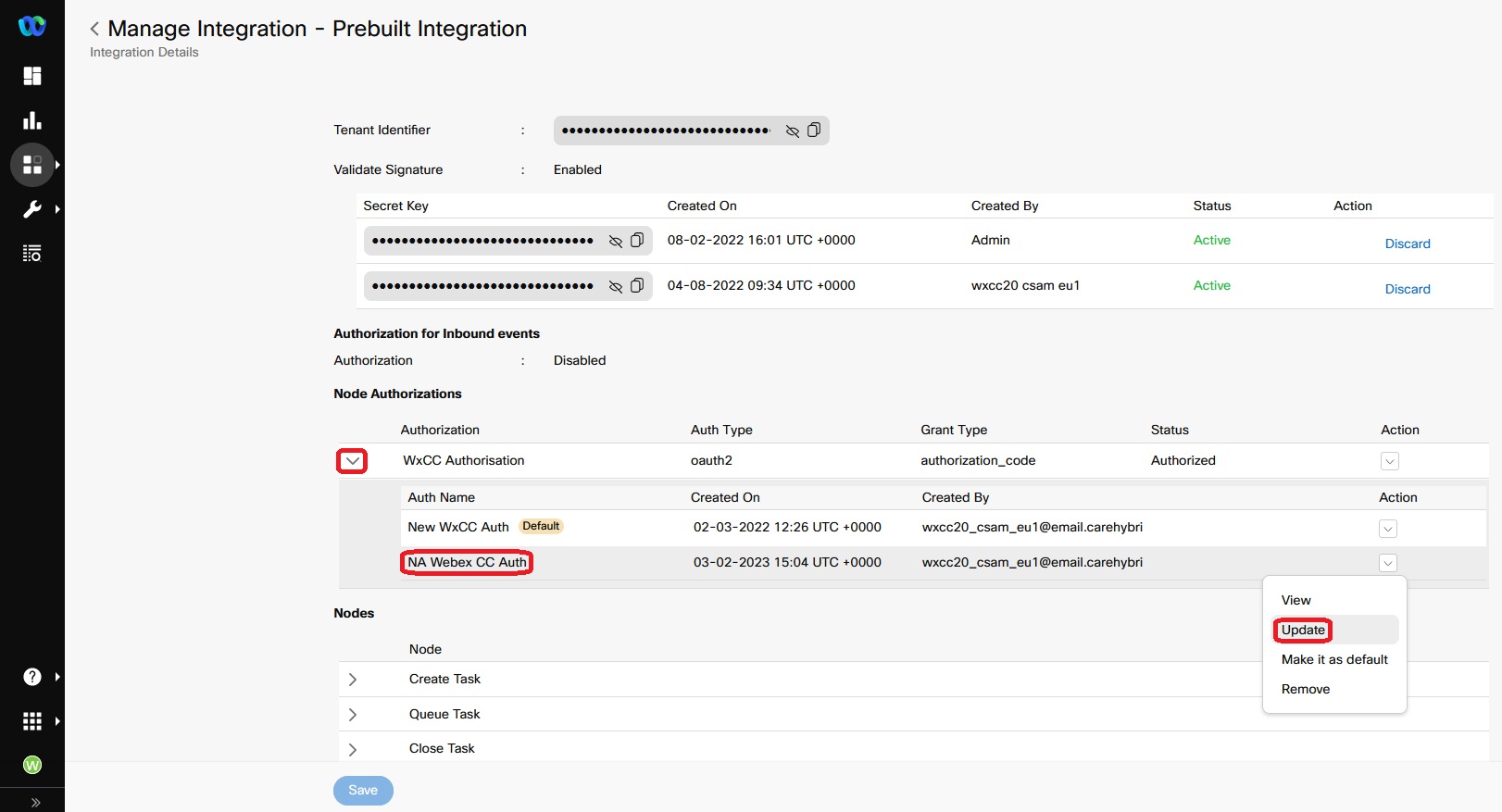Open submenu arrow beside the help icon

point(57,677)
